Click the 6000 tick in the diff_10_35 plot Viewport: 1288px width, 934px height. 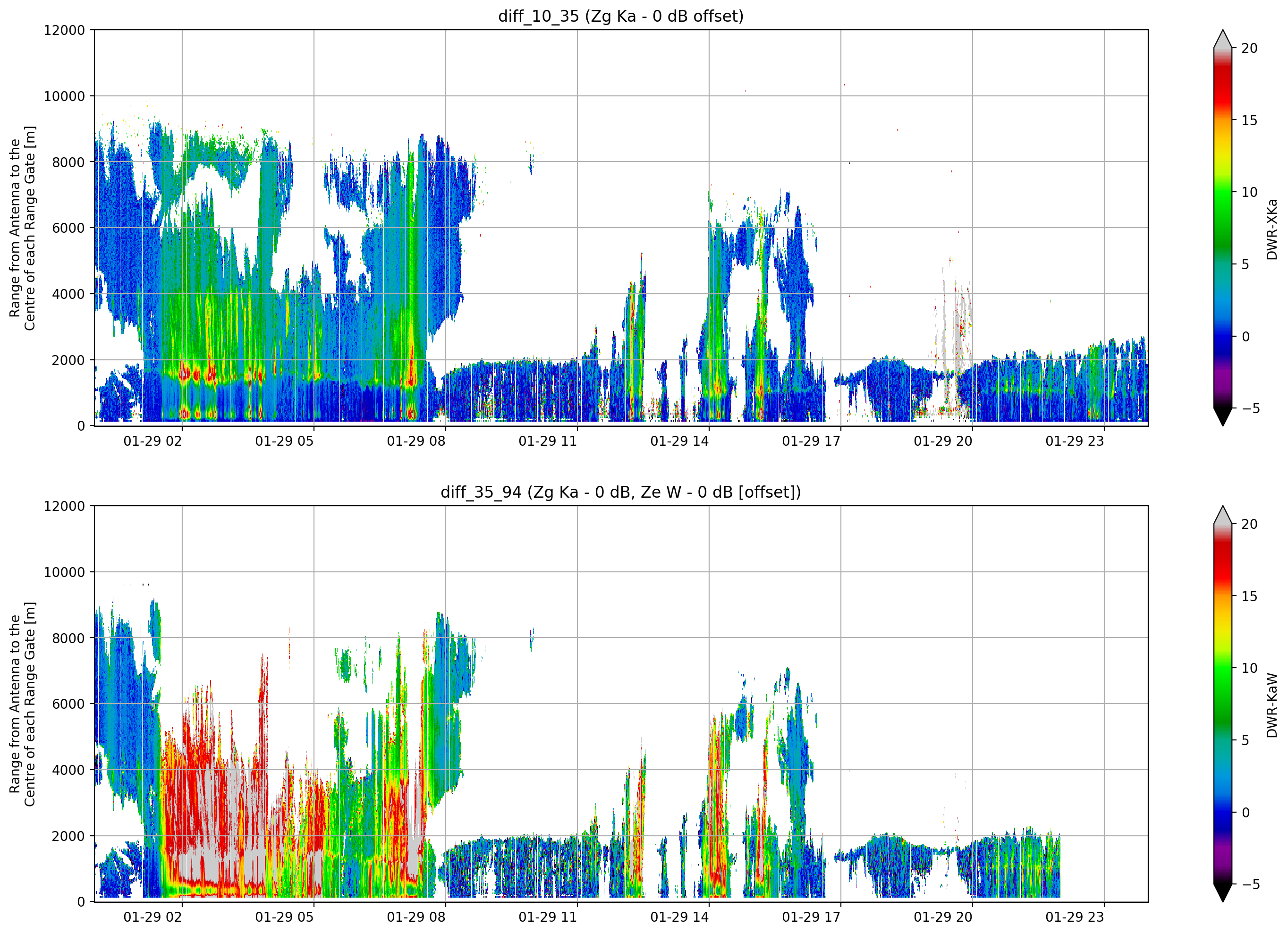(68, 229)
